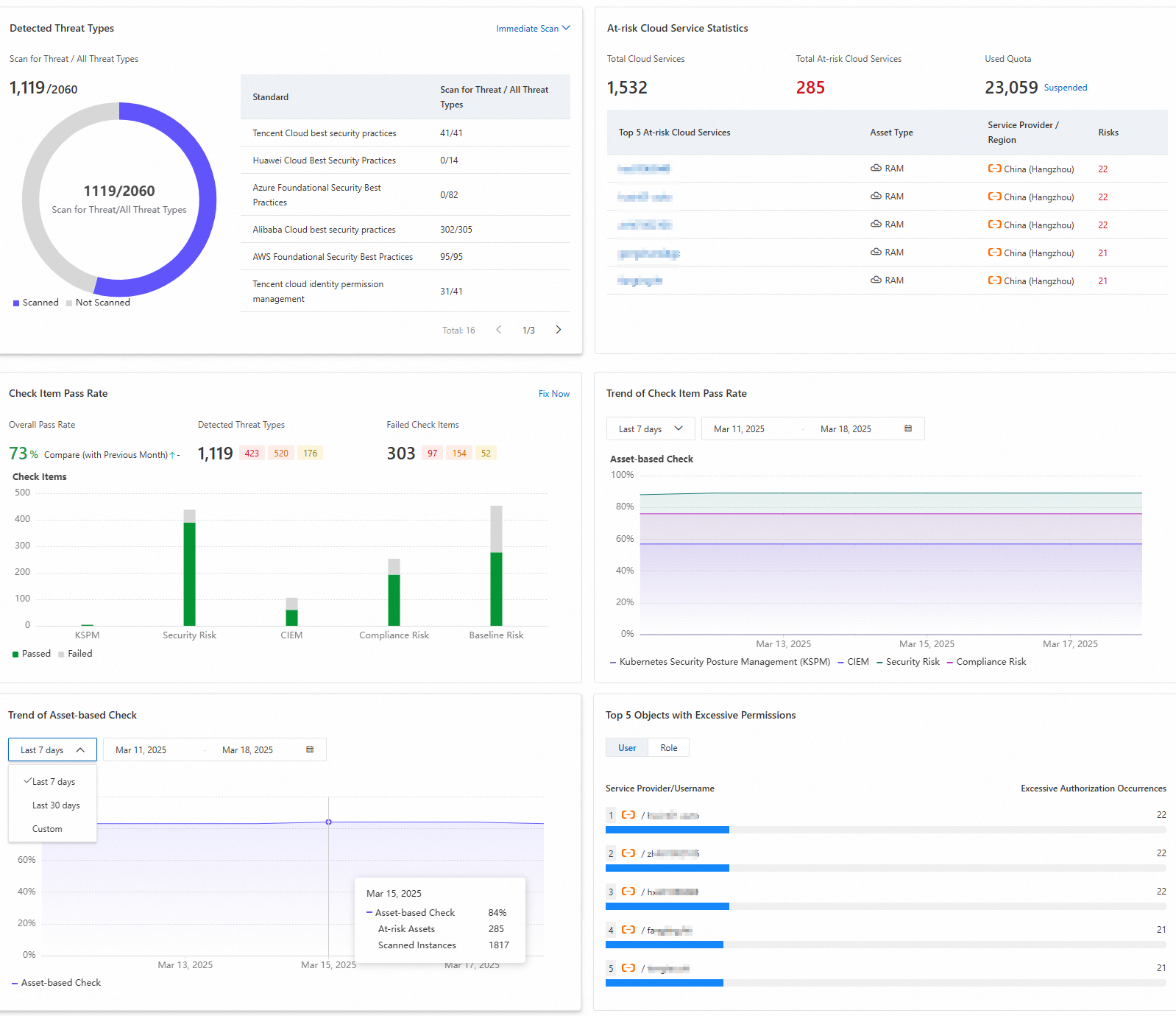Collapse the open Last 7 days dropdown in asset trend
The width and height of the screenshot is (1176, 1016).
point(52,749)
